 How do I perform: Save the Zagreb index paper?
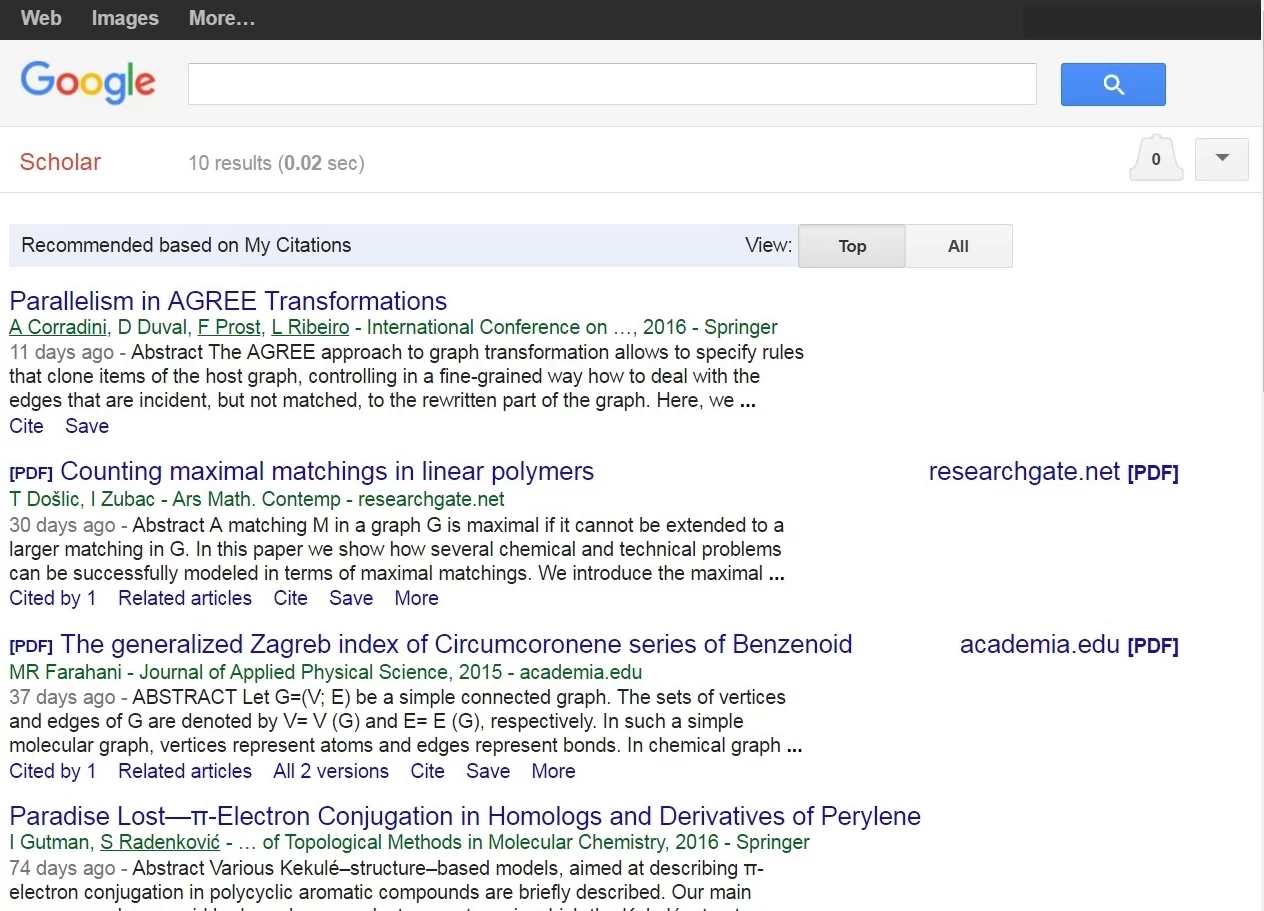[x=488, y=771]
